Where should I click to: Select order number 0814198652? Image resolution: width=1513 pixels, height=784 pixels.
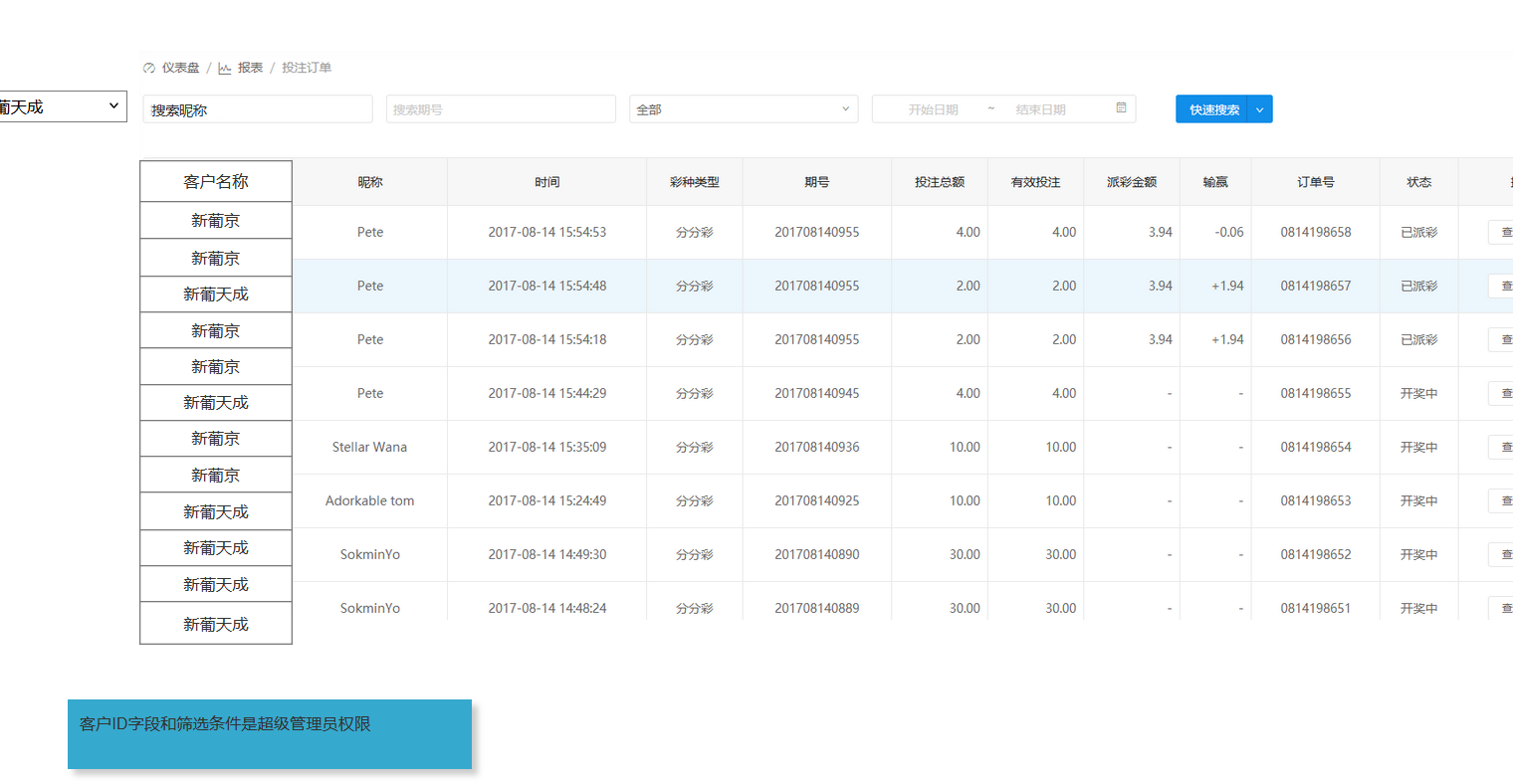[1316, 554]
